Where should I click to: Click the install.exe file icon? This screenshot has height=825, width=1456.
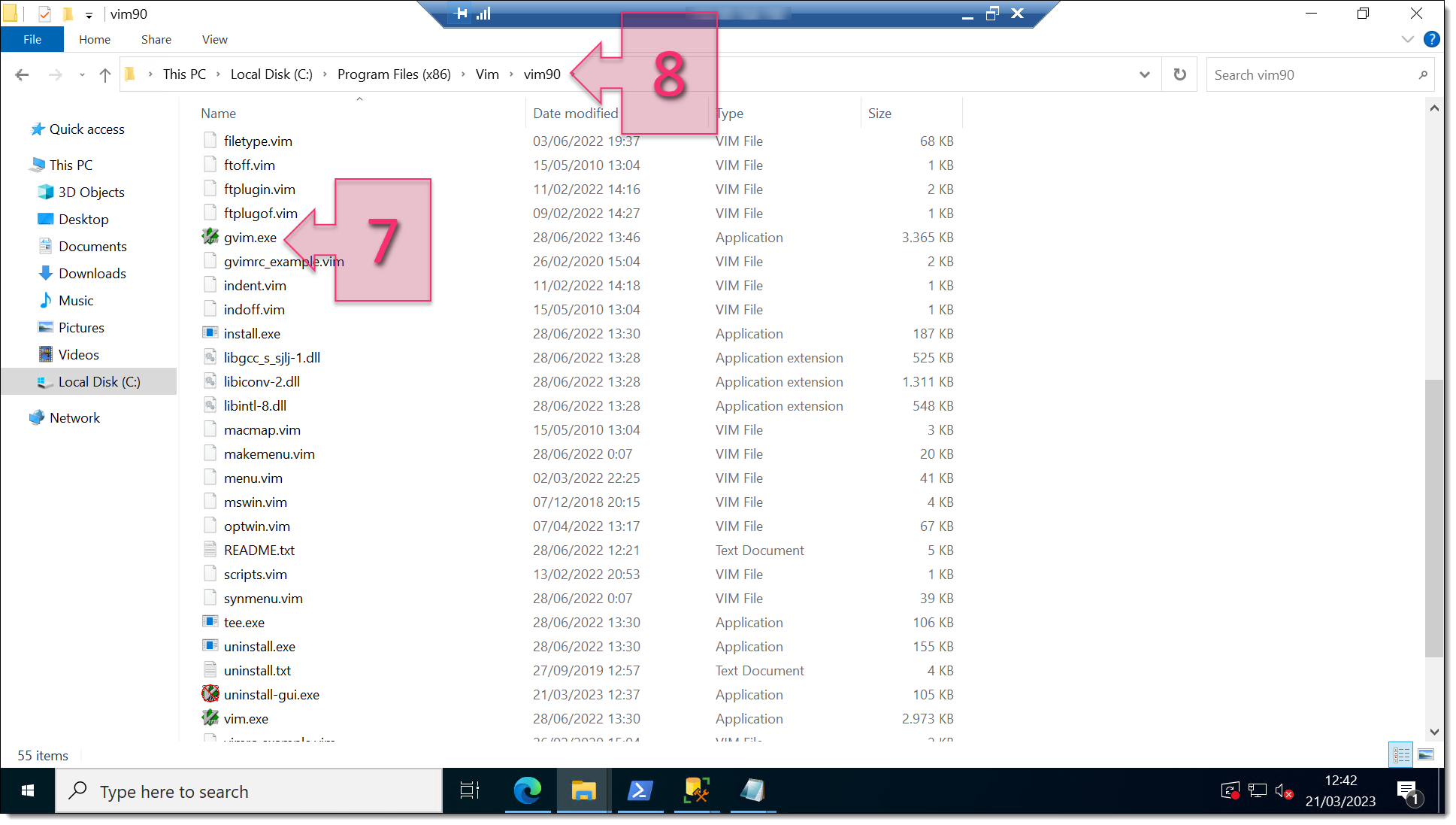pyautogui.click(x=210, y=333)
